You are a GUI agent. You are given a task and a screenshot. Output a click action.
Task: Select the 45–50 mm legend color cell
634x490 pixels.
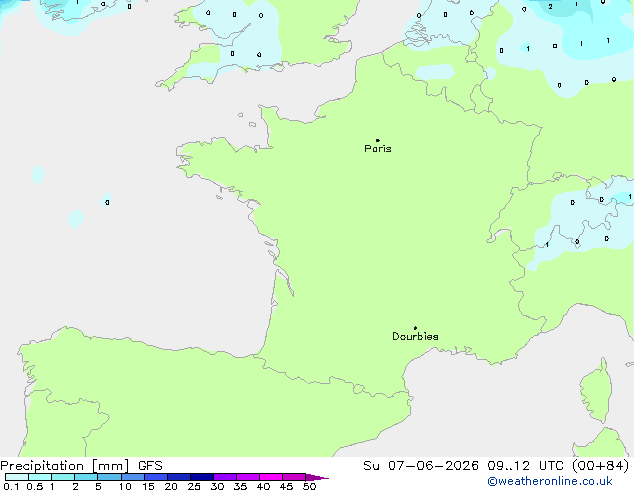point(294,477)
